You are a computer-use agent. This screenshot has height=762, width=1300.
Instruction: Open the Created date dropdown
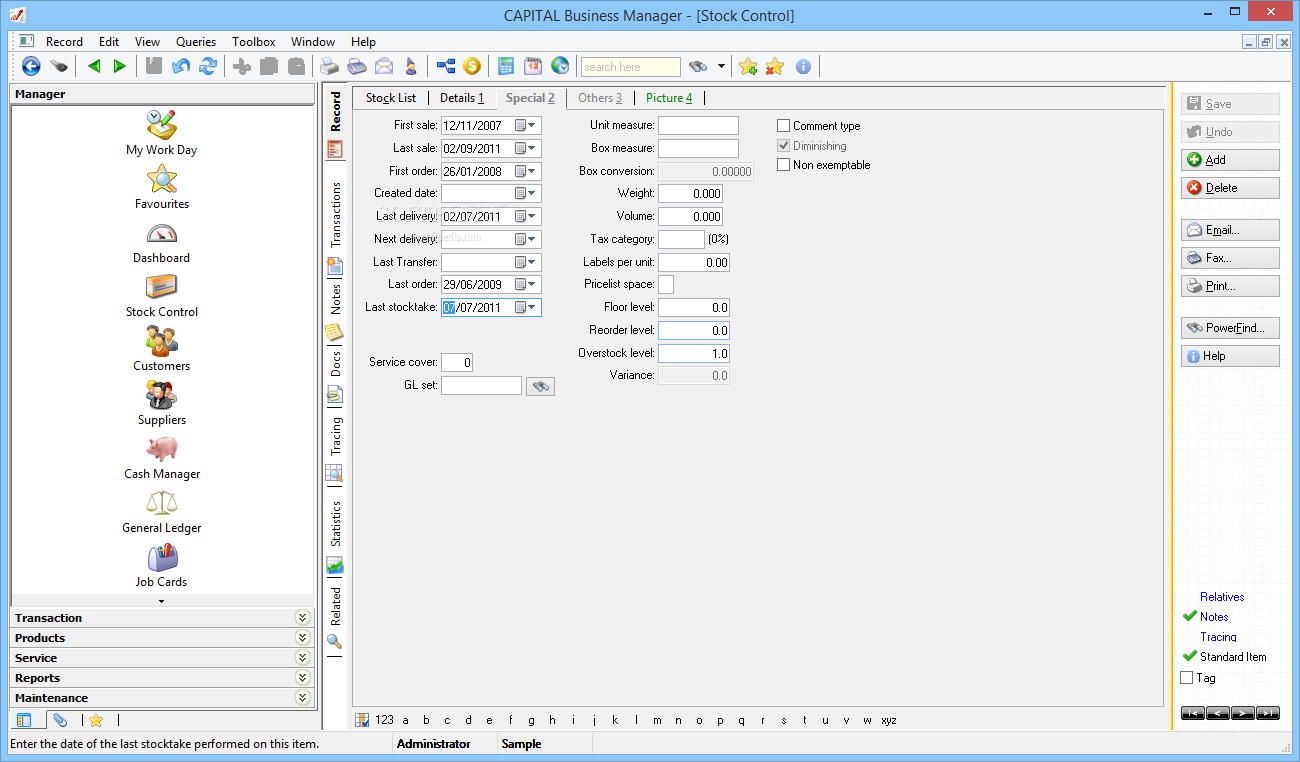click(x=533, y=193)
